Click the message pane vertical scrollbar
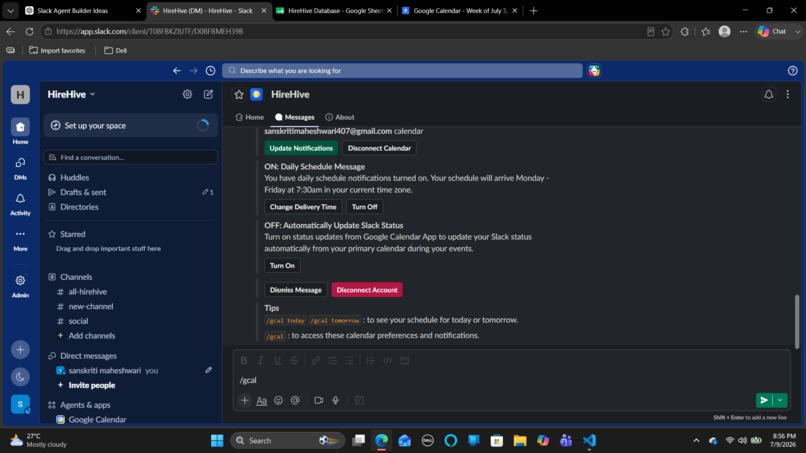 pyautogui.click(x=797, y=321)
